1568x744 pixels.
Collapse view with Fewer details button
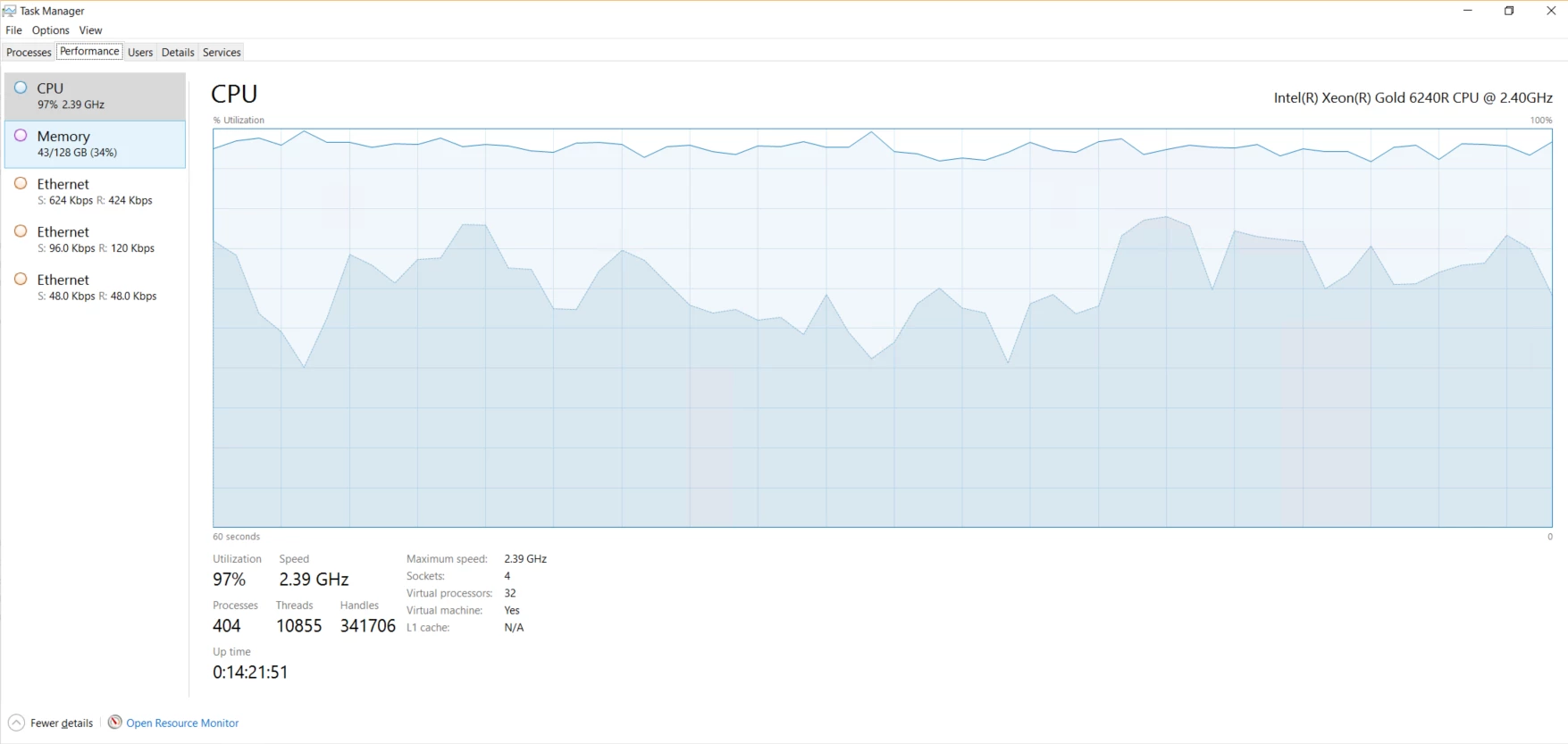click(x=51, y=723)
